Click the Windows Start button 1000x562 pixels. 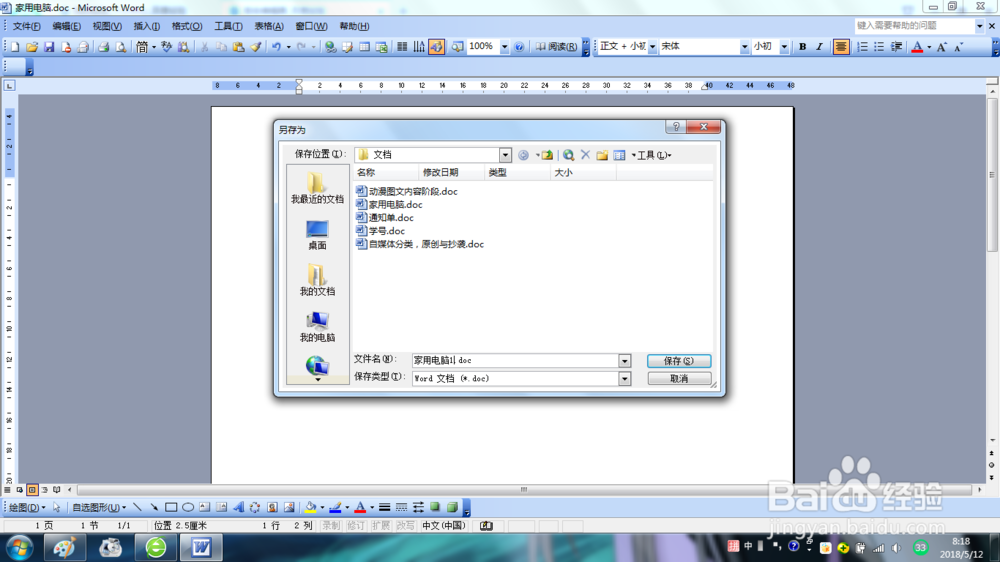(19, 548)
